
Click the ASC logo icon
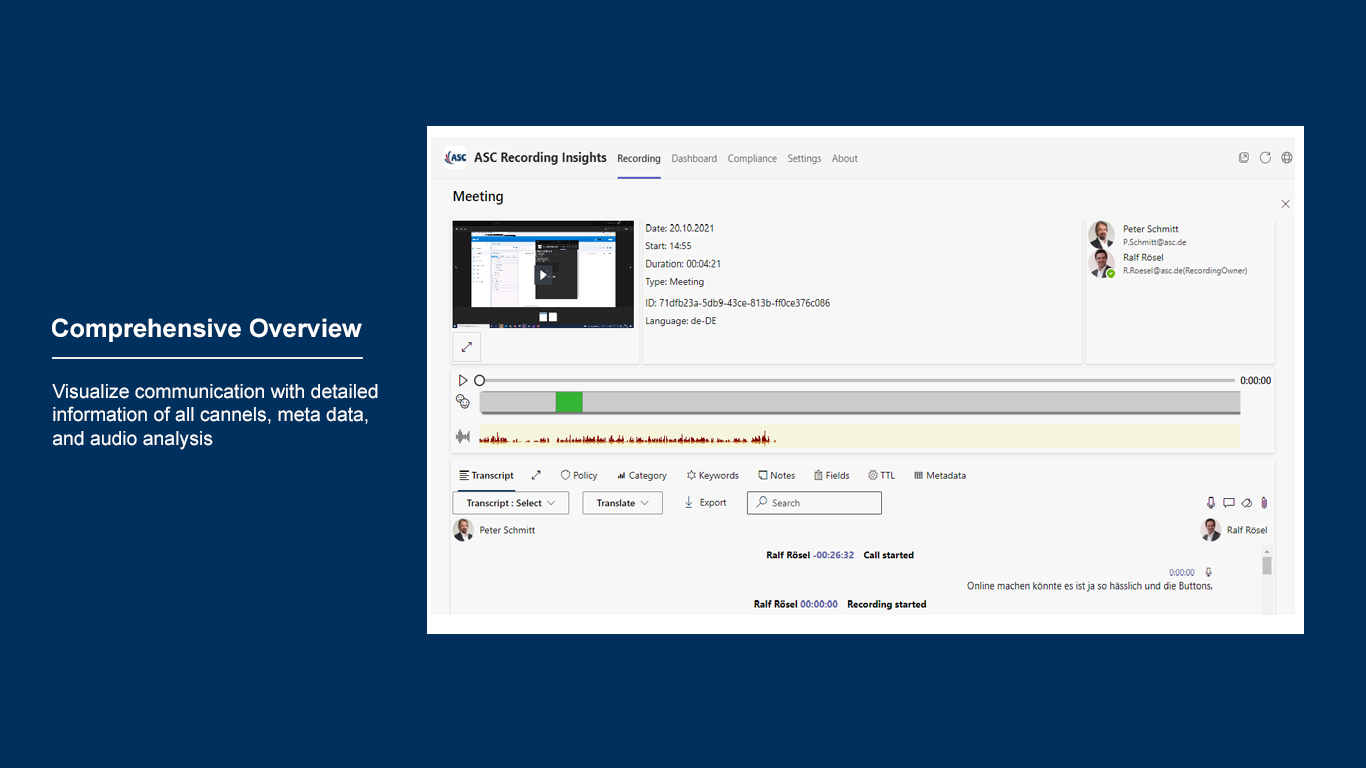click(x=456, y=157)
